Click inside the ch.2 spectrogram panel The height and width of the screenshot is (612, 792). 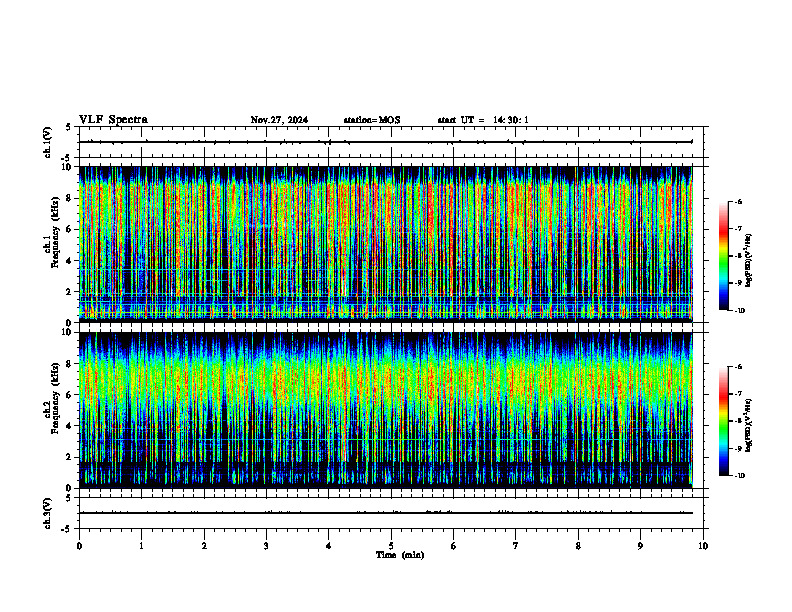pyautogui.click(x=391, y=410)
